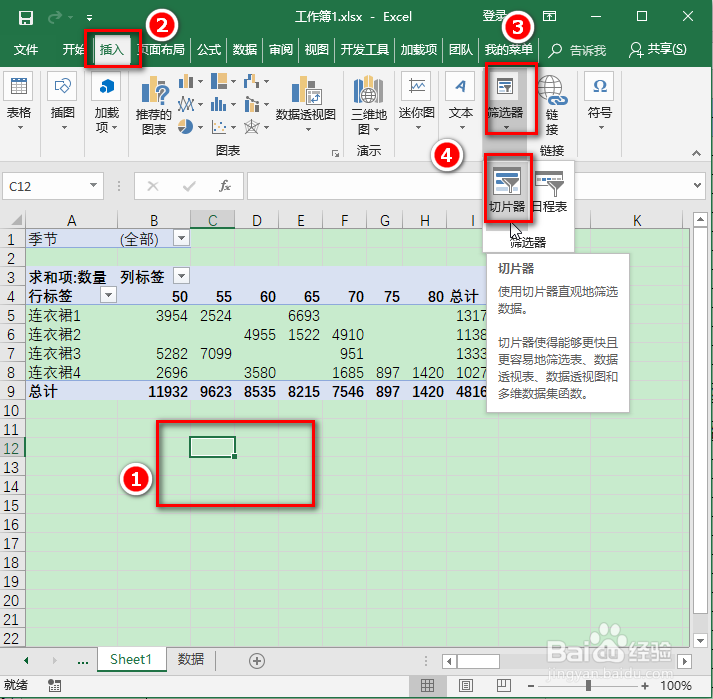Open the Share (共享) button

tap(658, 49)
